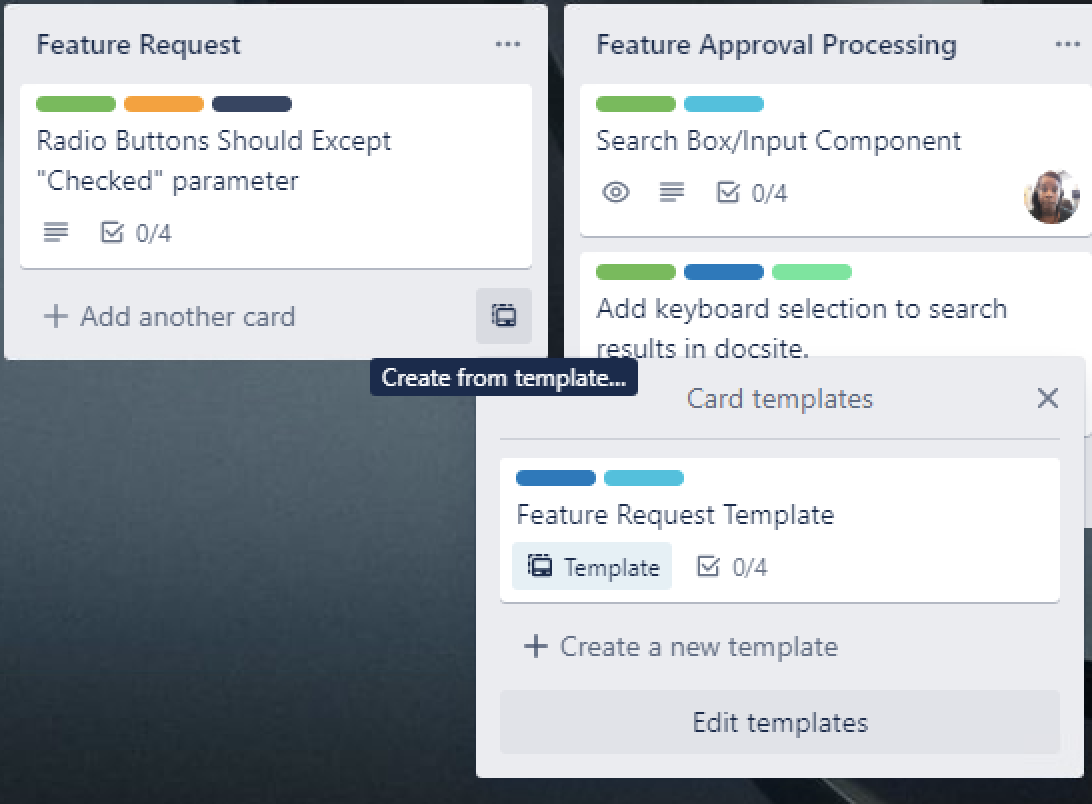The image size is (1092, 804).
Task: Close the Card templates popup
Action: (1047, 398)
